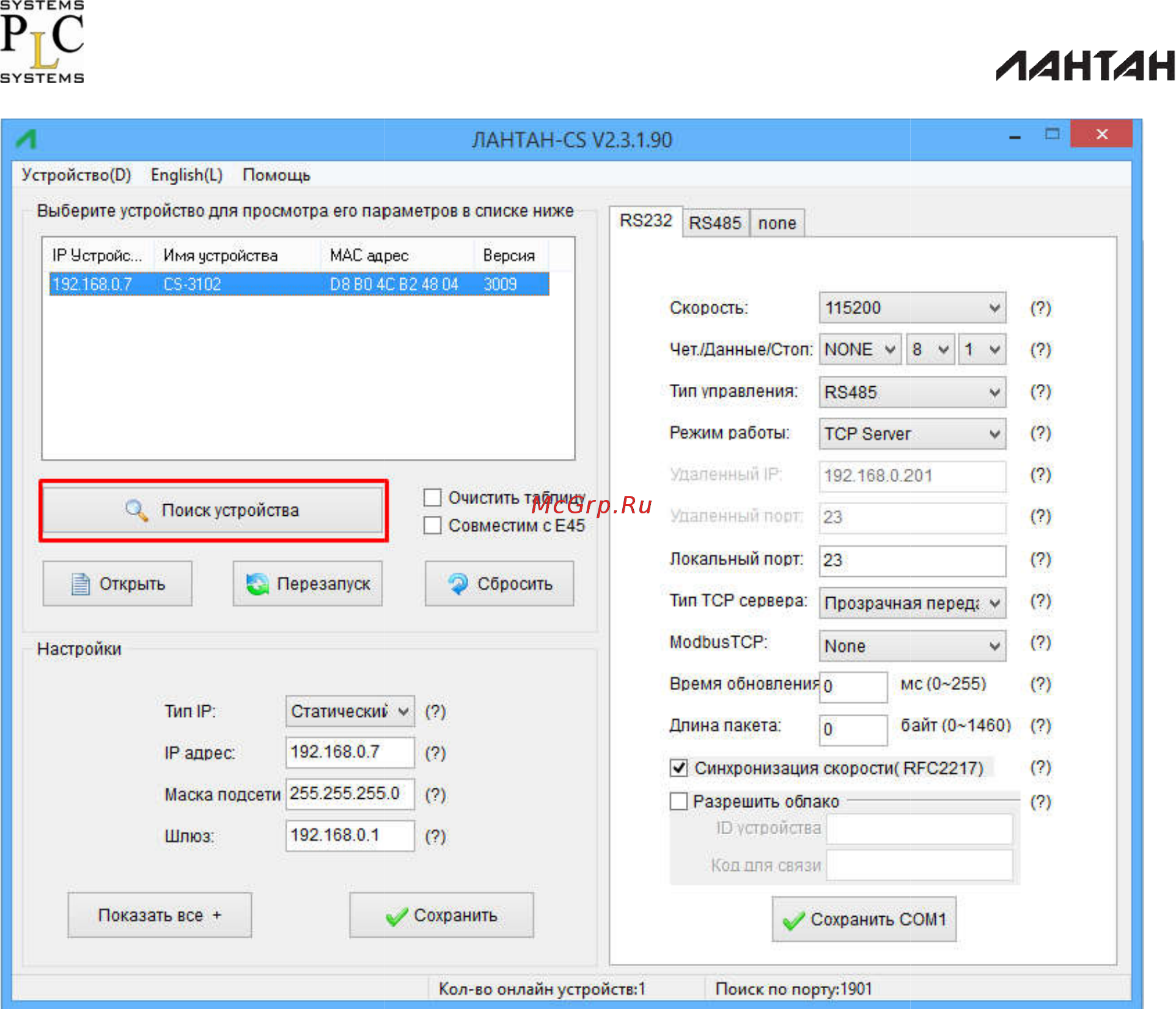This screenshot has width=1176, height=1009.
Task: Open help (?) for Чет./Данные/Стоп setting
Action: pyautogui.click(x=1040, y=350)
